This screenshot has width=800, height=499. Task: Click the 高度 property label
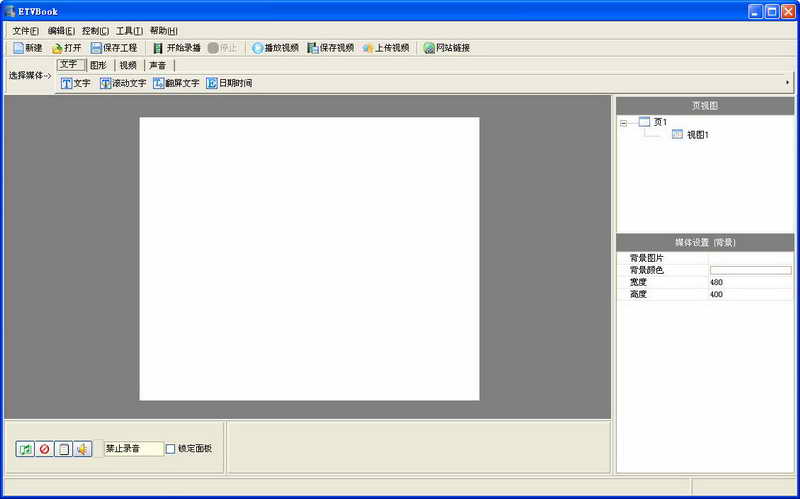click(x=638, y=294)
